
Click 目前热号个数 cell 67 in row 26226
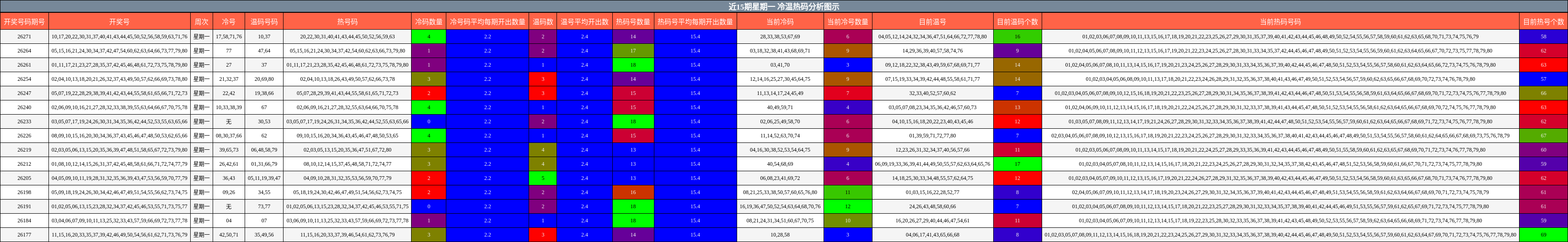tap(1543, 136)
